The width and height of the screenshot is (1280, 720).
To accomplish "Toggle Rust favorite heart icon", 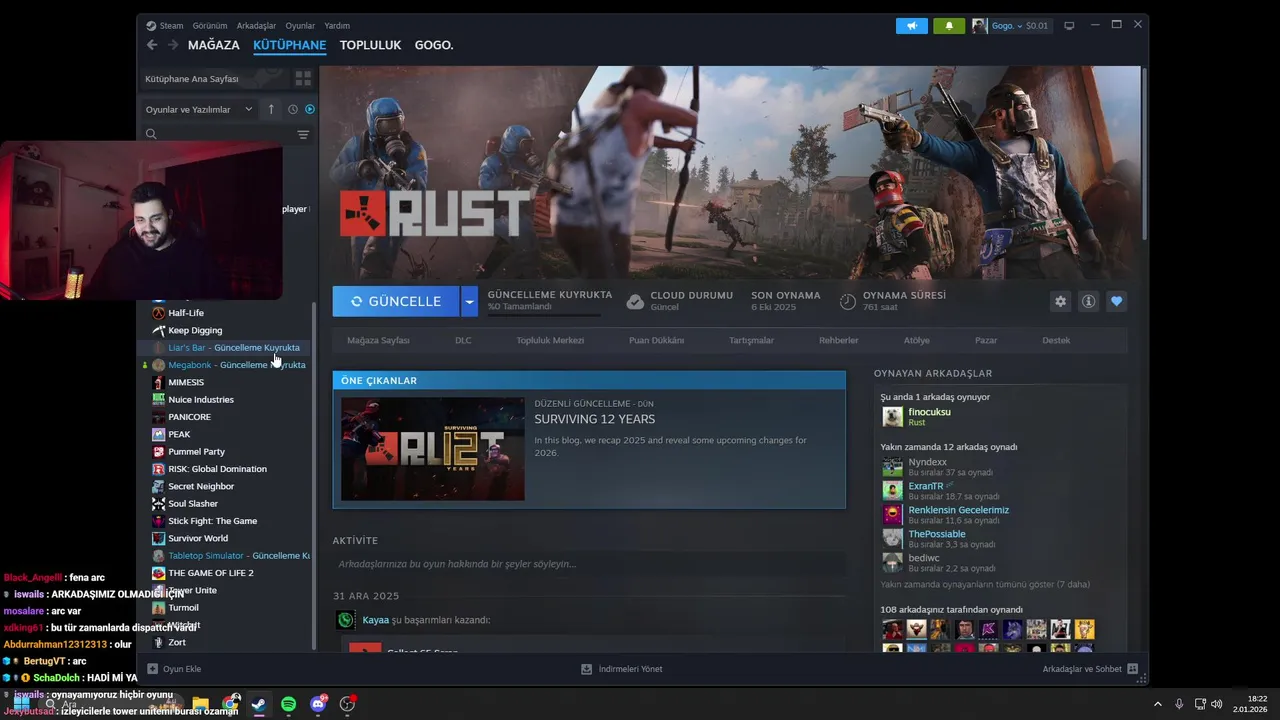I will point(1117,301).
